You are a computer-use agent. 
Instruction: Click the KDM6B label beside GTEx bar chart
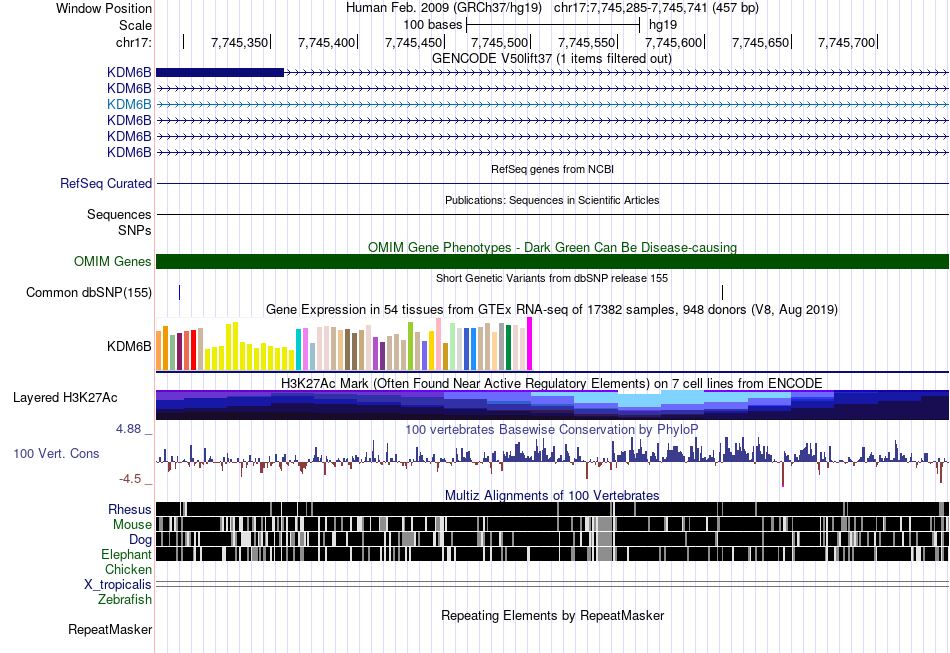[129, 346]
